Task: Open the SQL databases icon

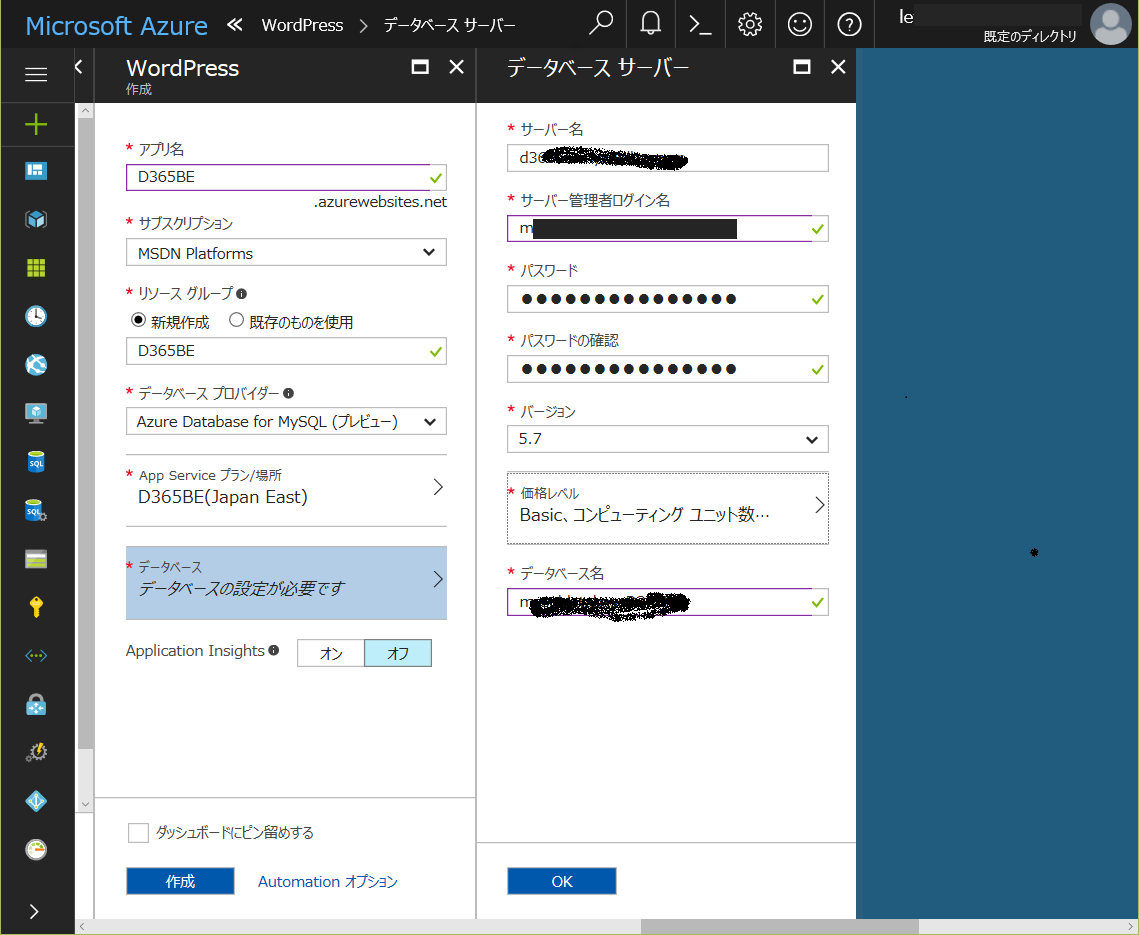Action: pyautogui.click(x=36, y=462)
